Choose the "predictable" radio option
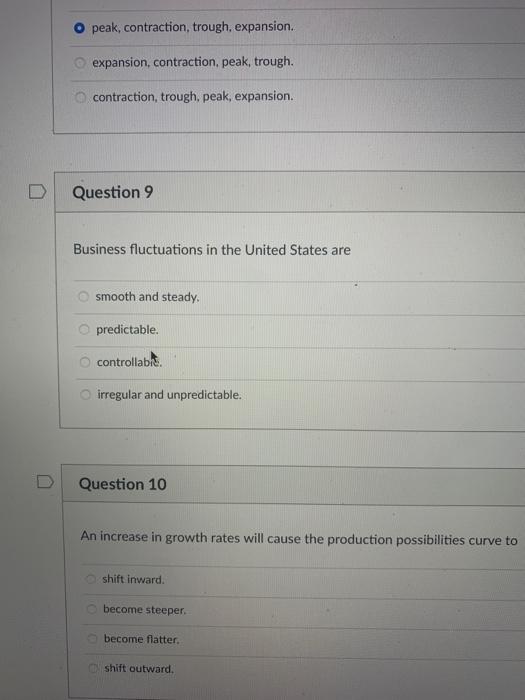The height and width of the screenshot is (700, 525). 84,329
